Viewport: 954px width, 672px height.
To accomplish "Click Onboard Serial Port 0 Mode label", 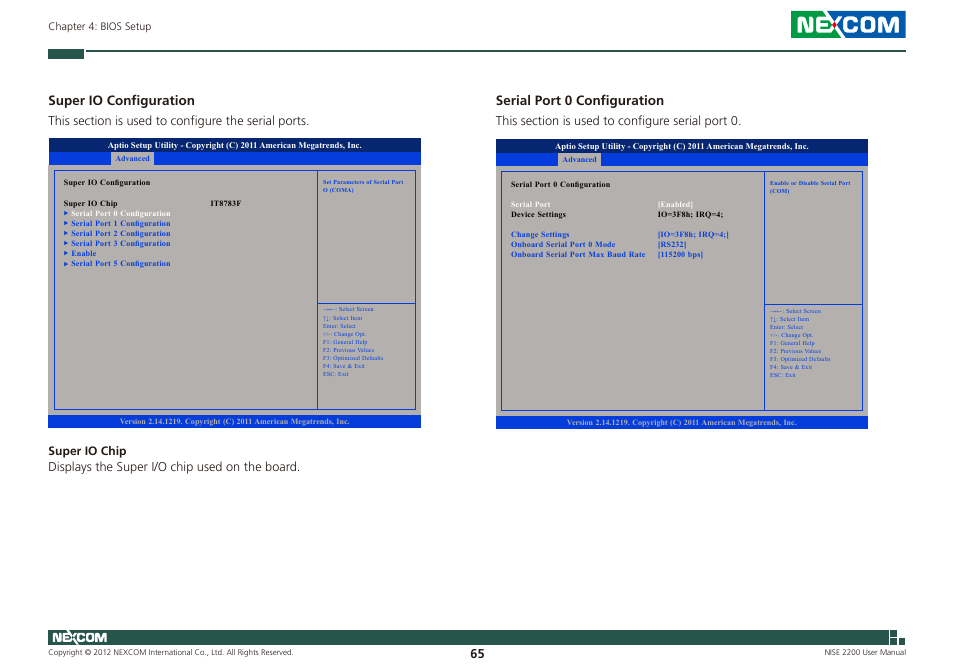I will [563, 244].
